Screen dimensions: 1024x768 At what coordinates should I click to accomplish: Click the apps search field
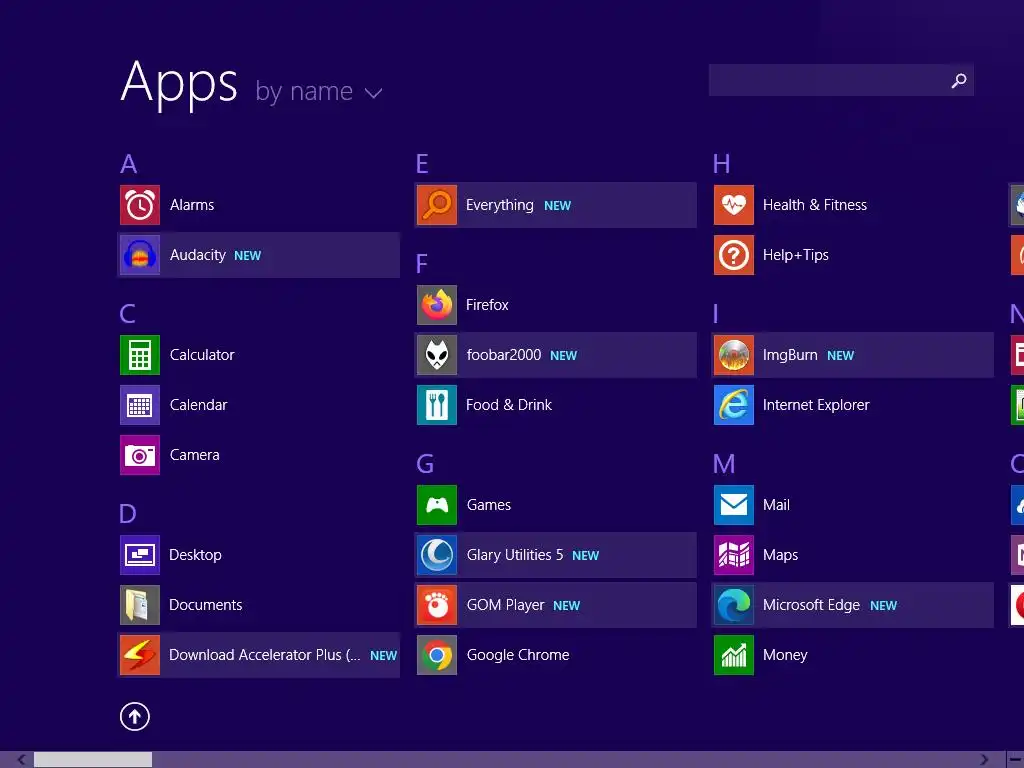pyautogui.click(x=841, y=80)
